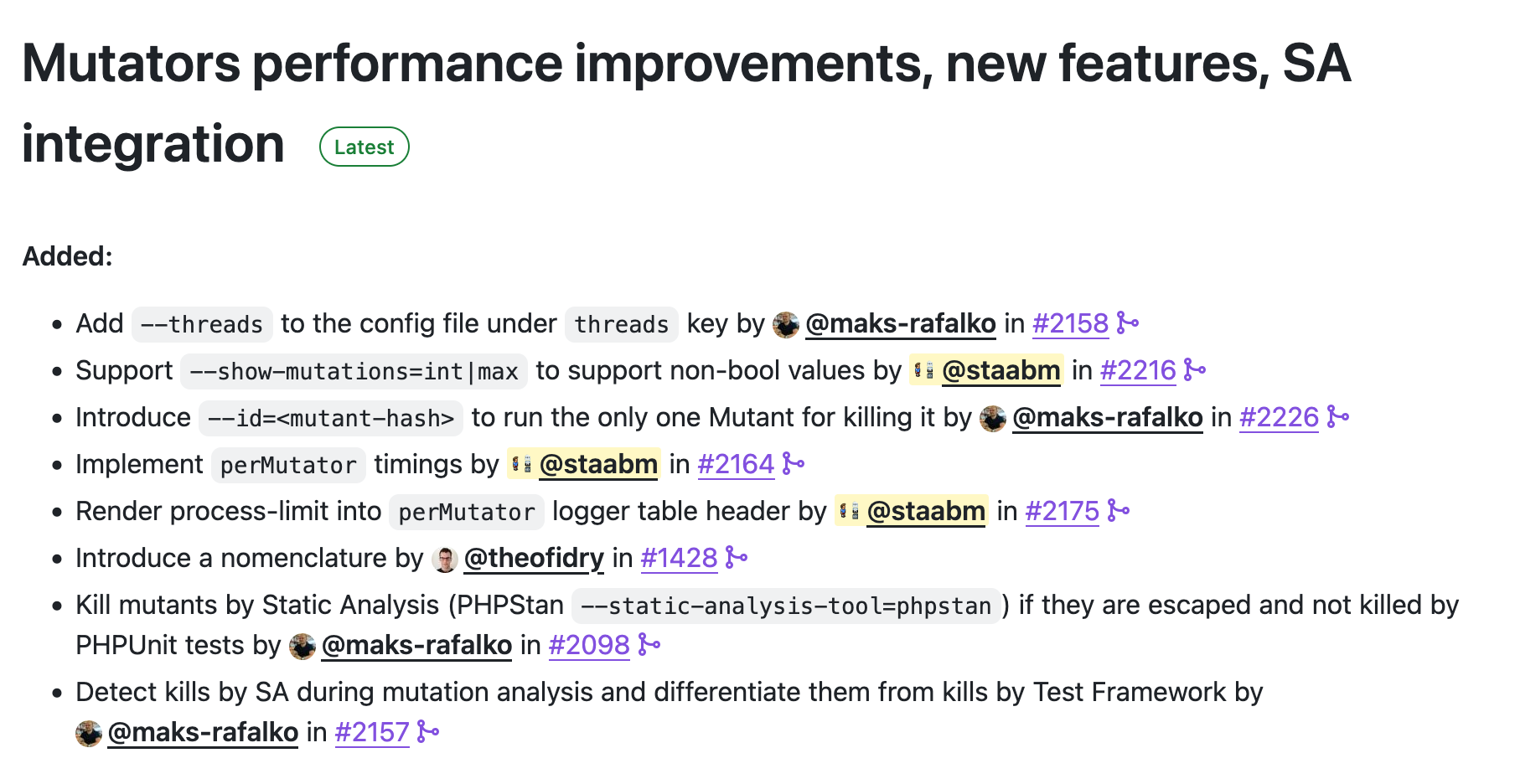Click the --static-analysis-tool=phpstan code snippet
This screenshot has width=1515, height=784.
pyautogui.click(x=786, y=606)
